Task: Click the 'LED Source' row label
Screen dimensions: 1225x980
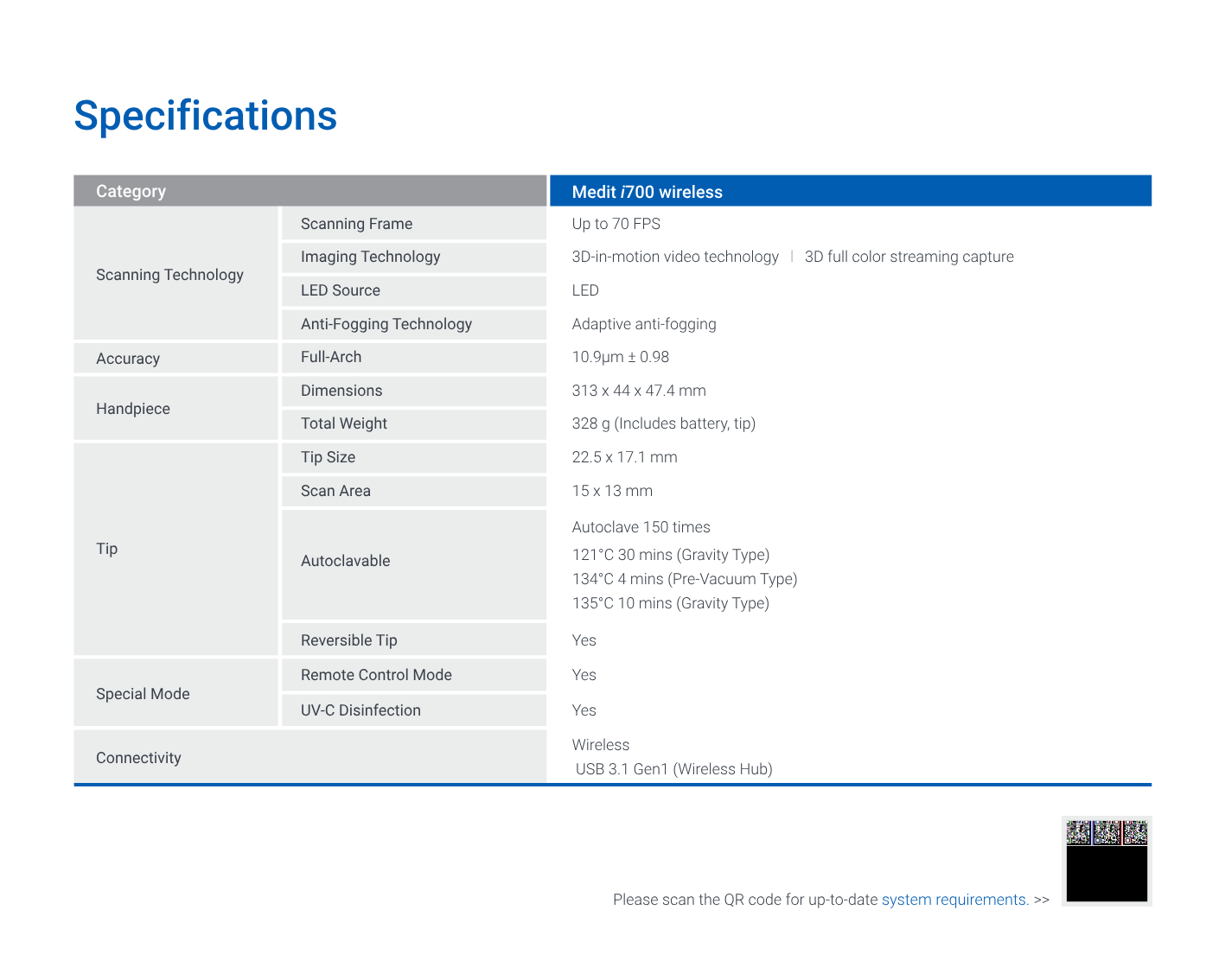Action: (414, 290)
